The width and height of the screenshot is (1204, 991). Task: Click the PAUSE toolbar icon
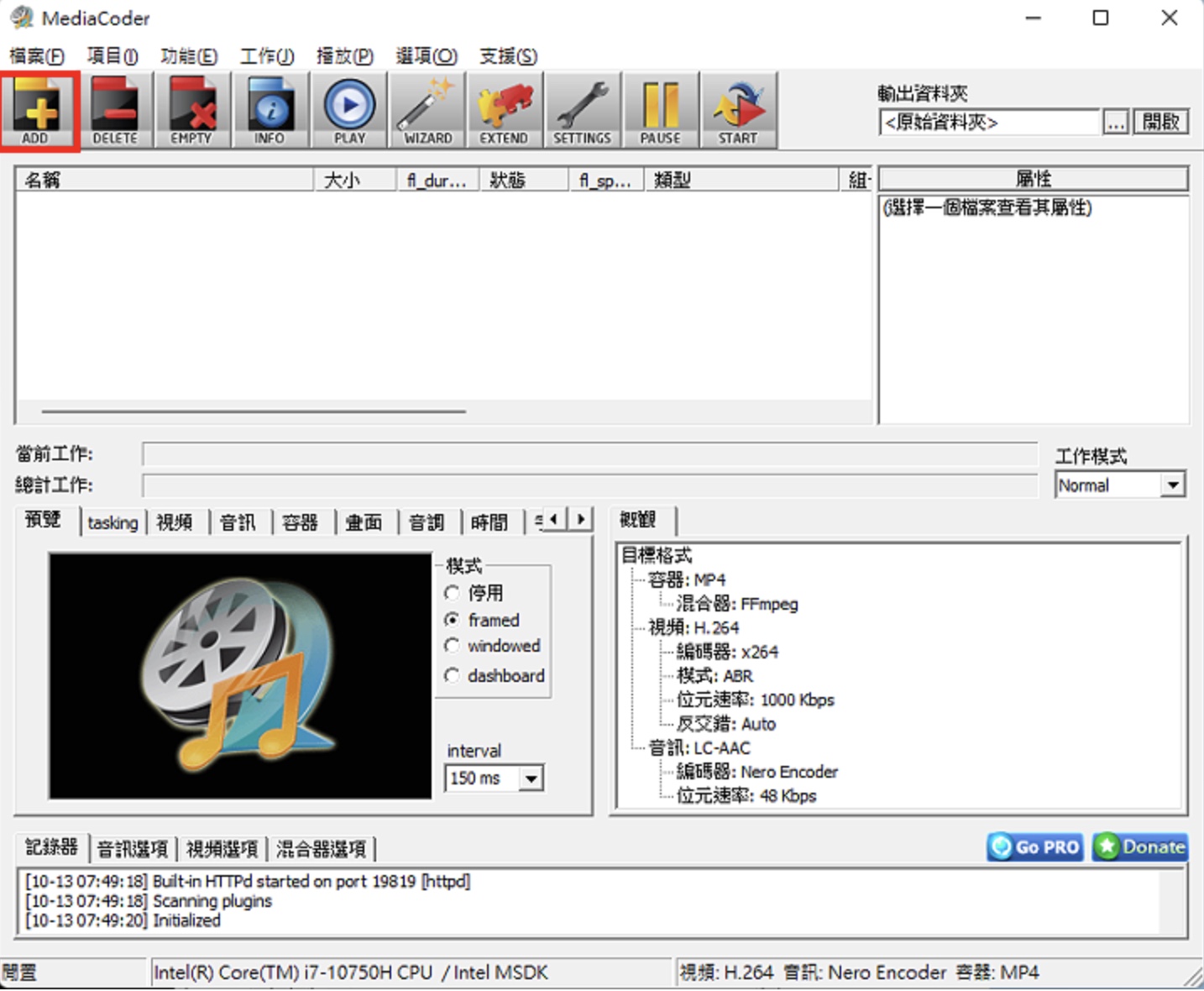[661, 111]
